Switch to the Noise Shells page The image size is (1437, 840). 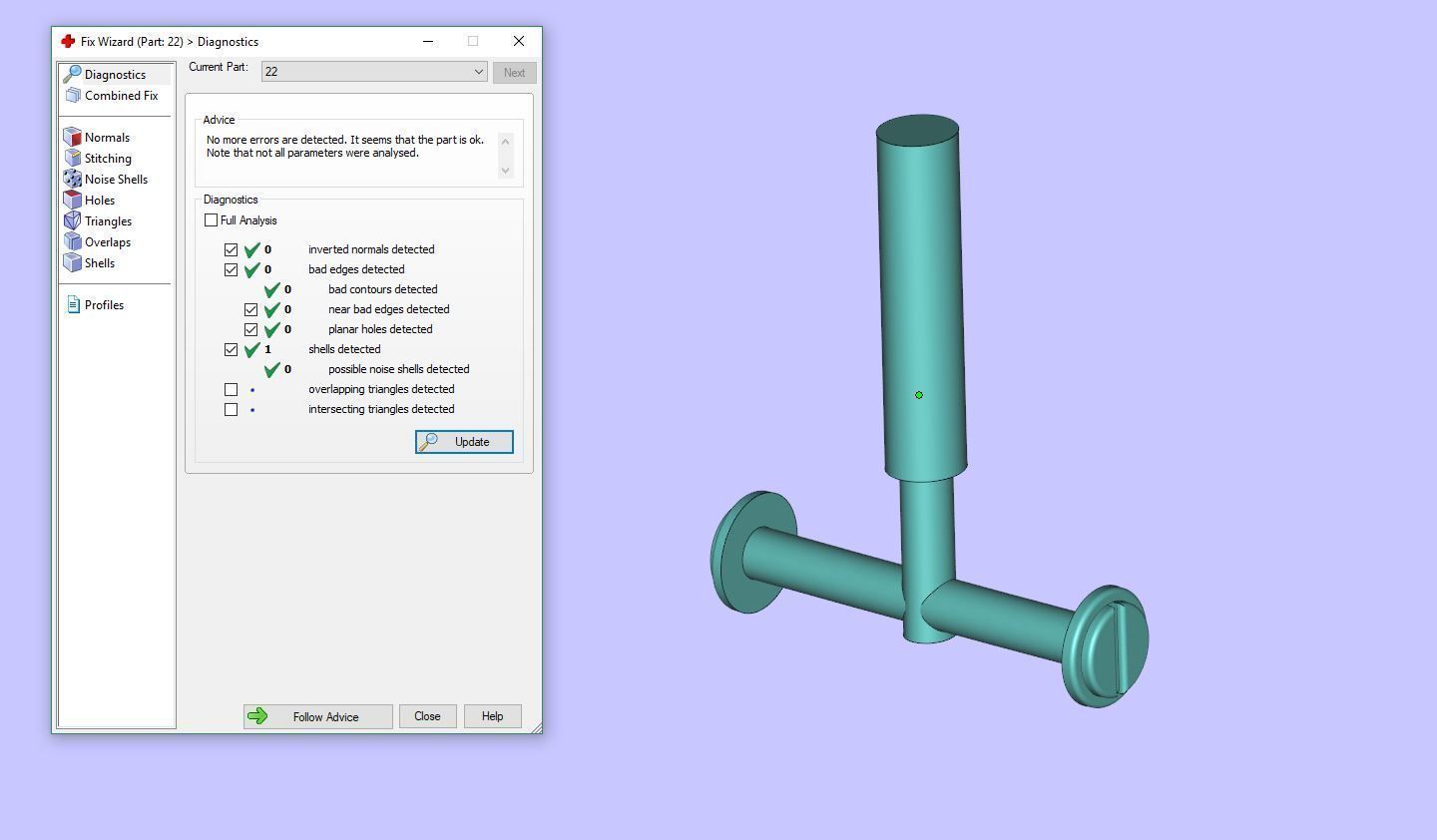click(116, 180)
